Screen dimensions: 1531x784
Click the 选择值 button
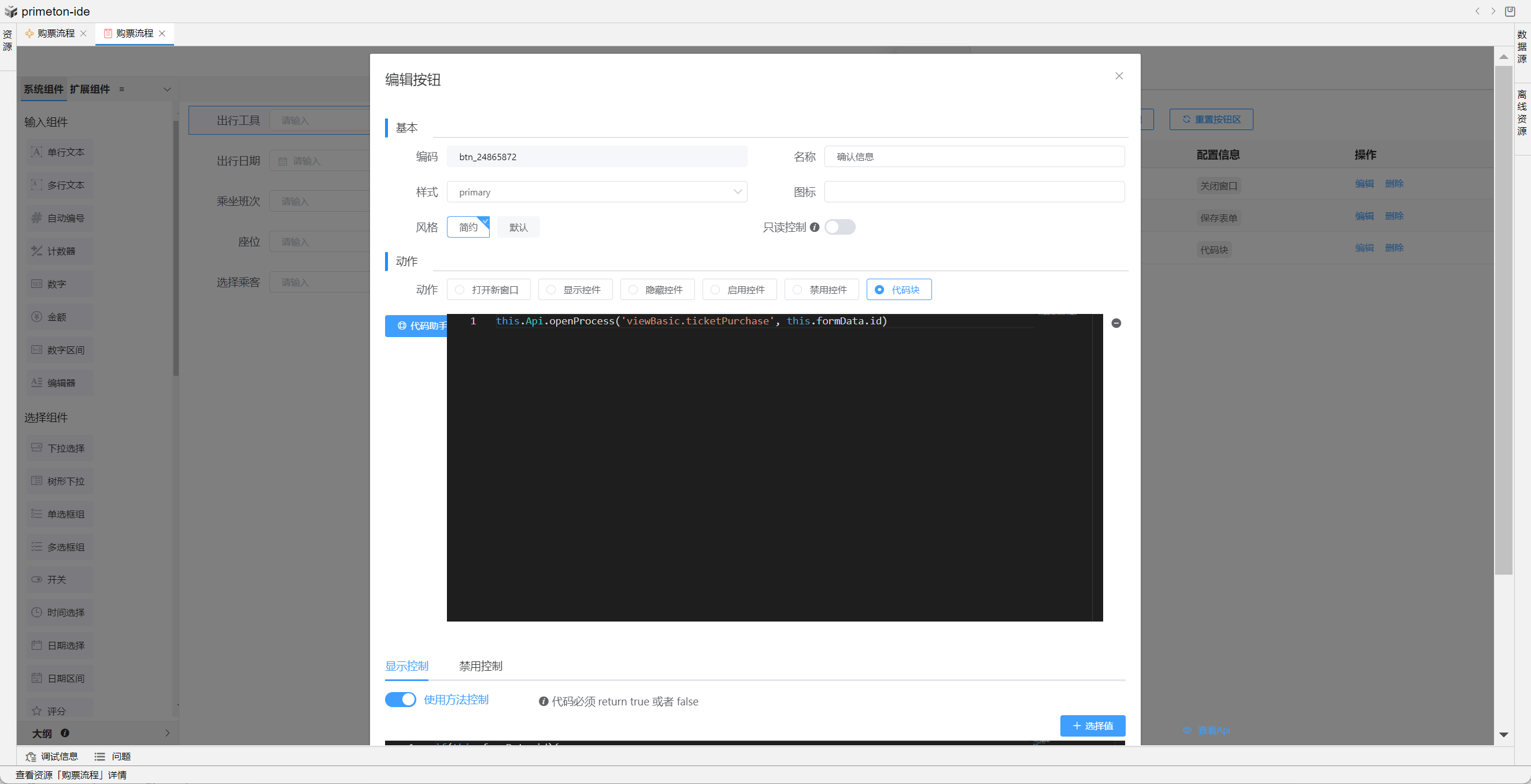coord(1092,726)
